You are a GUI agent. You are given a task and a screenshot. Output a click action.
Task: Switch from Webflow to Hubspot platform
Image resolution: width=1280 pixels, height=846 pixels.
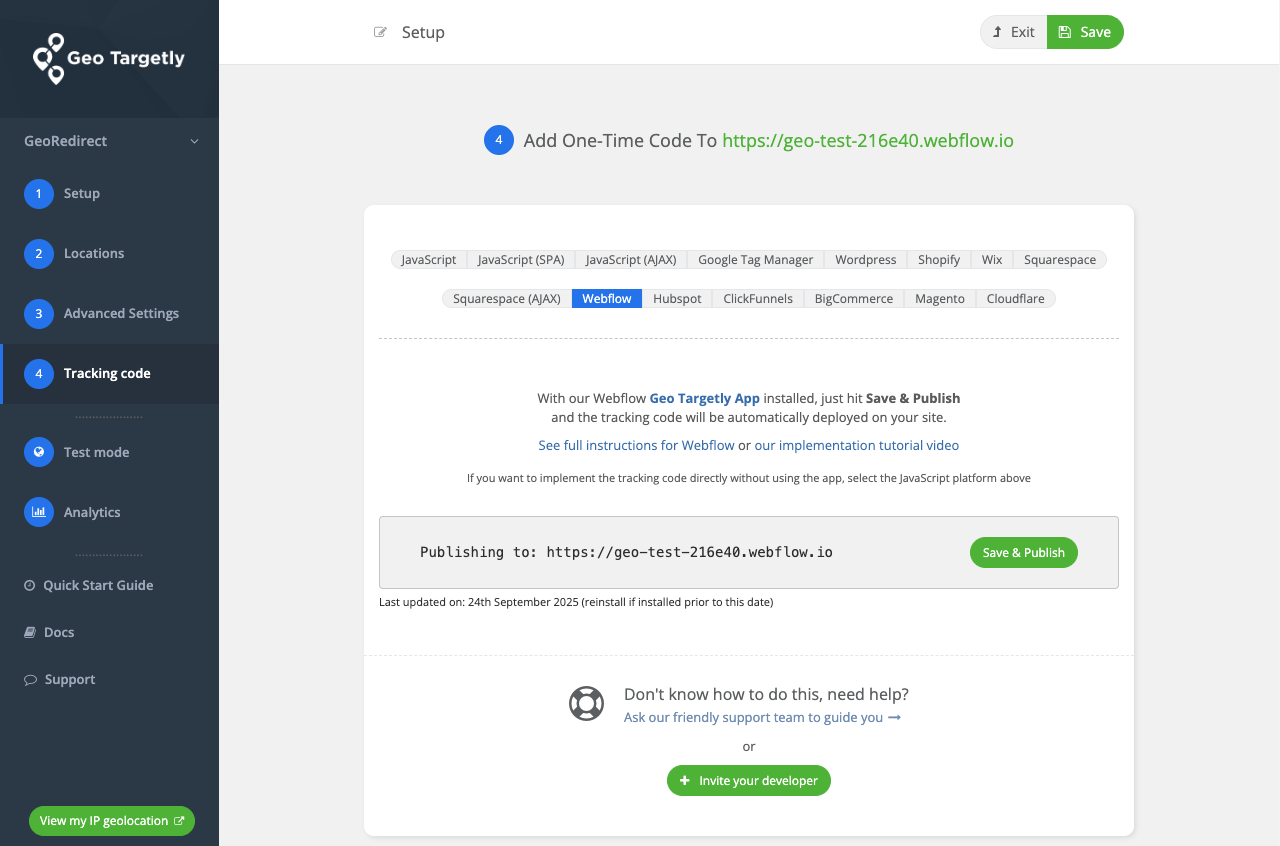click(677, 298)
